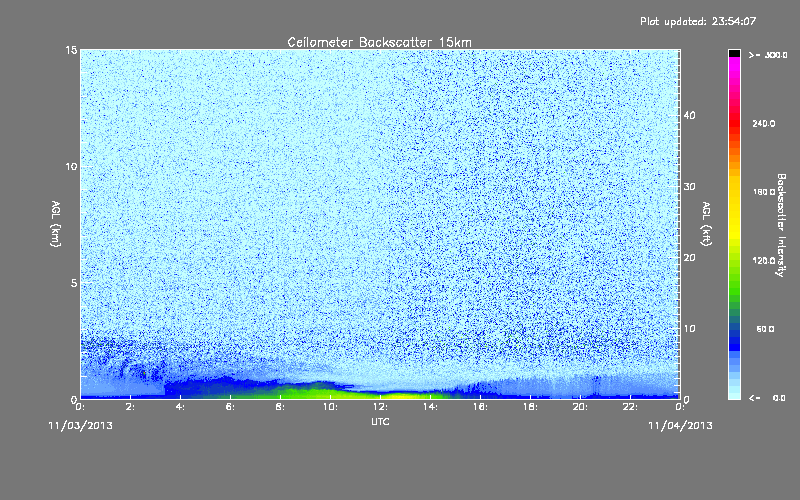Screen dimensions: 800x500
Task: Click the '180.0' colorbar value
Action: (x=764, y=192)
